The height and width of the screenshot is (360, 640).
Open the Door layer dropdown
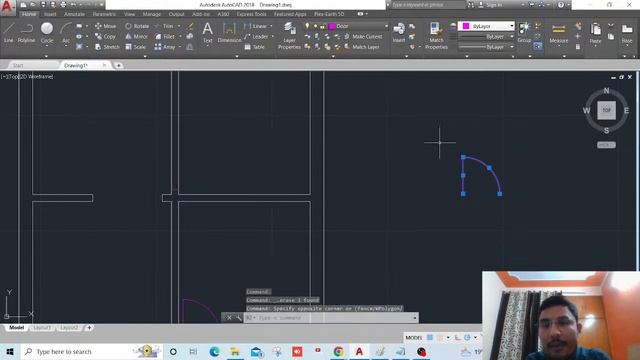pos(386,26)
